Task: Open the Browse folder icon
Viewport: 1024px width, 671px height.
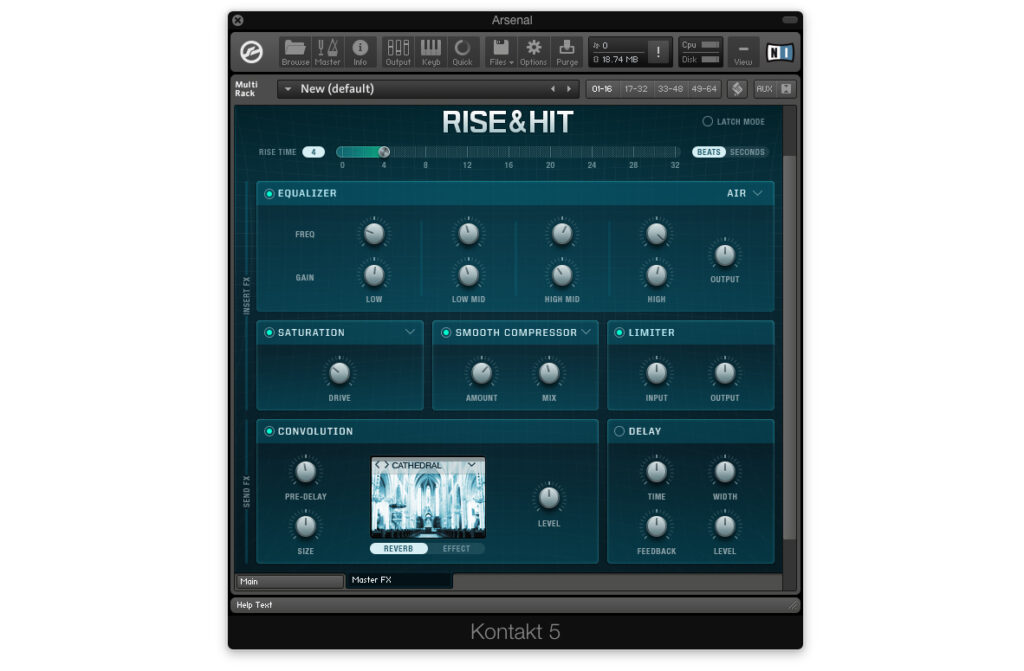Action: pyautogui.click(x=295, y=52)
